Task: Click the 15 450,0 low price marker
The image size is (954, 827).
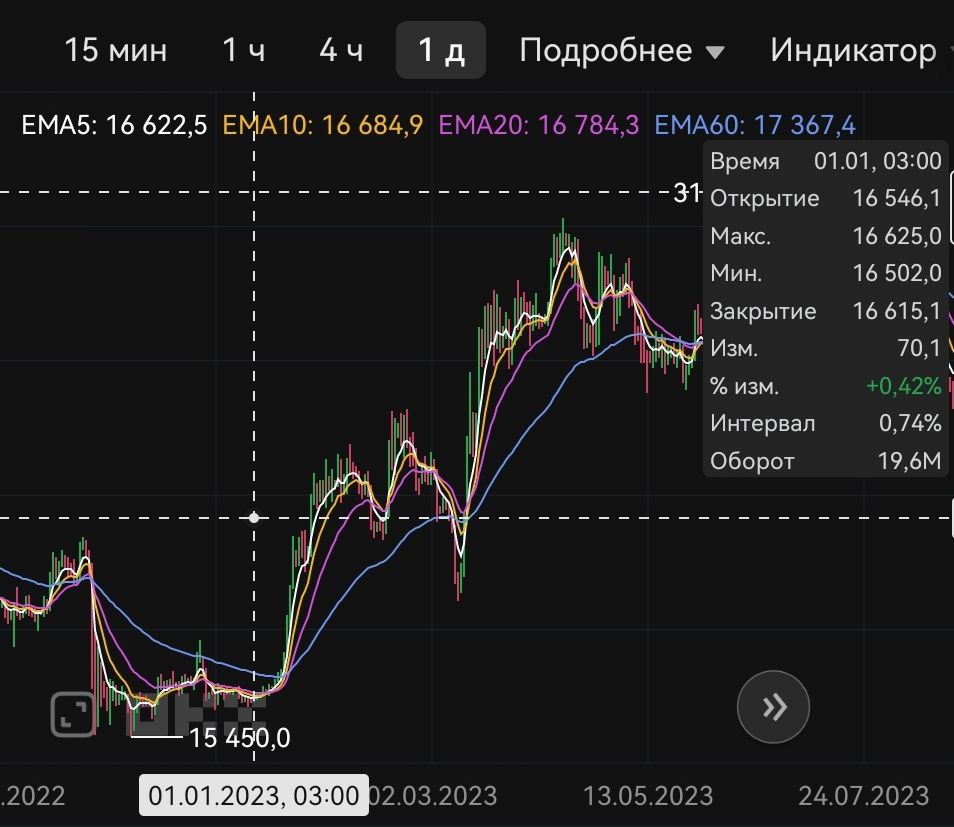Action: tap(240, 738)
